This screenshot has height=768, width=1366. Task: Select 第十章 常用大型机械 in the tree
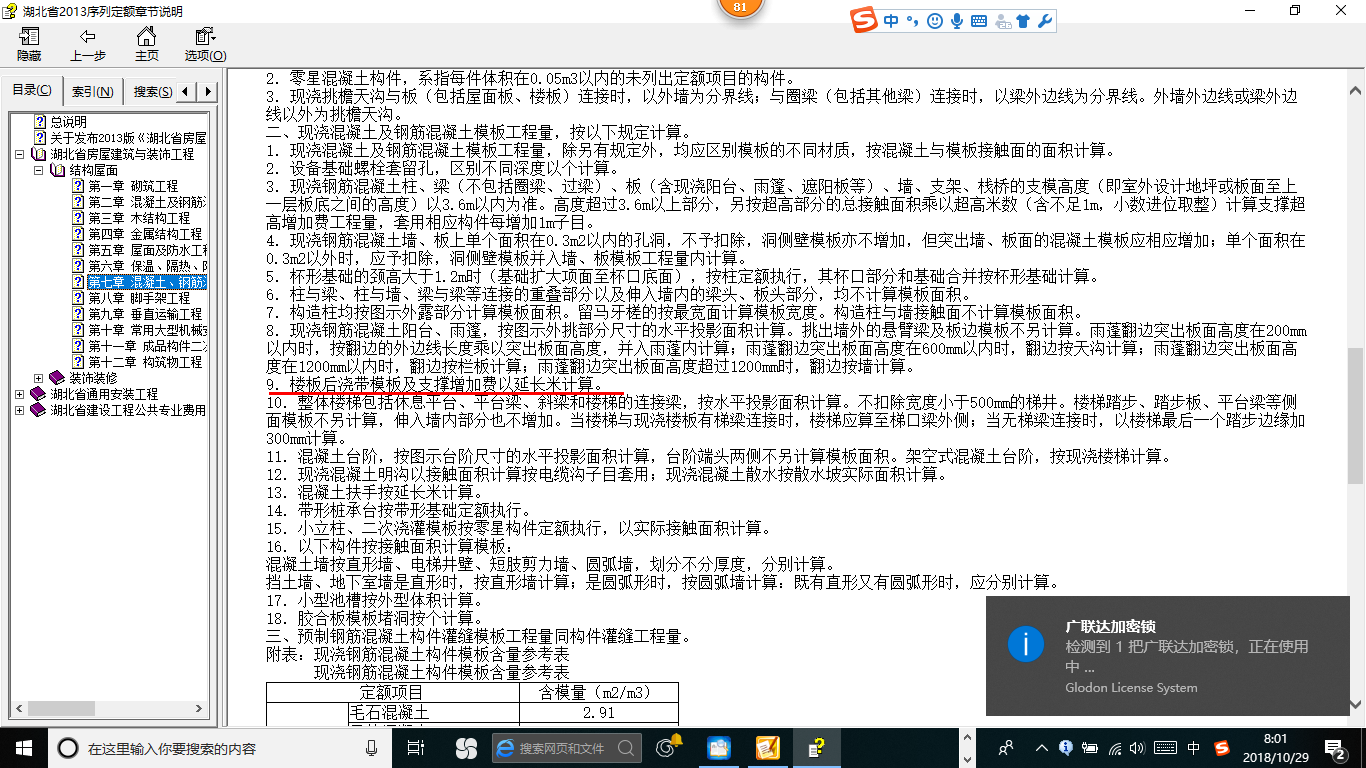coord(147,330)
